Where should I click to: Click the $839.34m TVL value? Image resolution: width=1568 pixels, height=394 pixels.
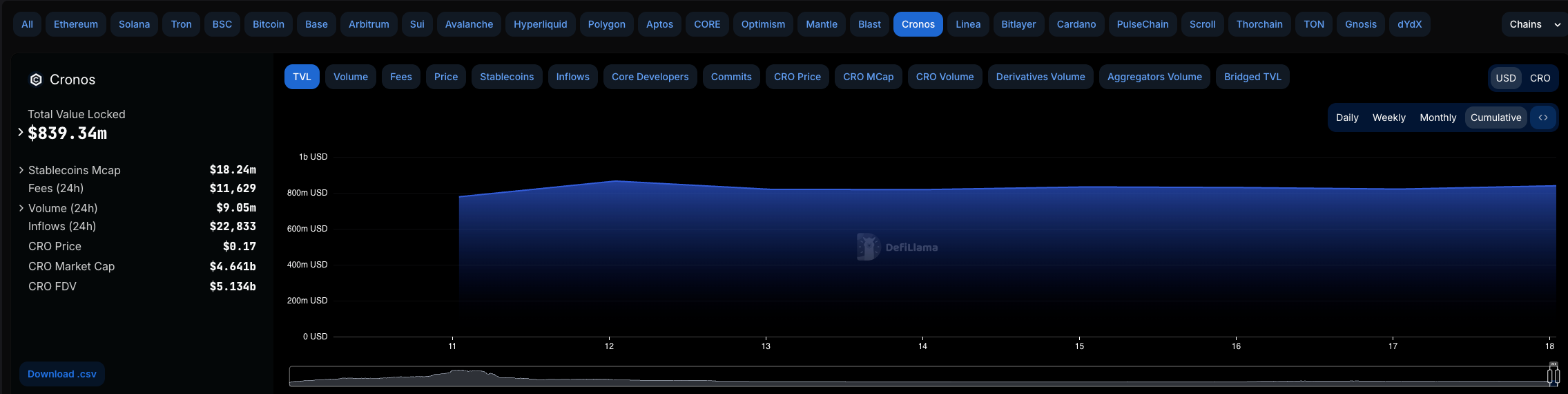click(68, 133)
